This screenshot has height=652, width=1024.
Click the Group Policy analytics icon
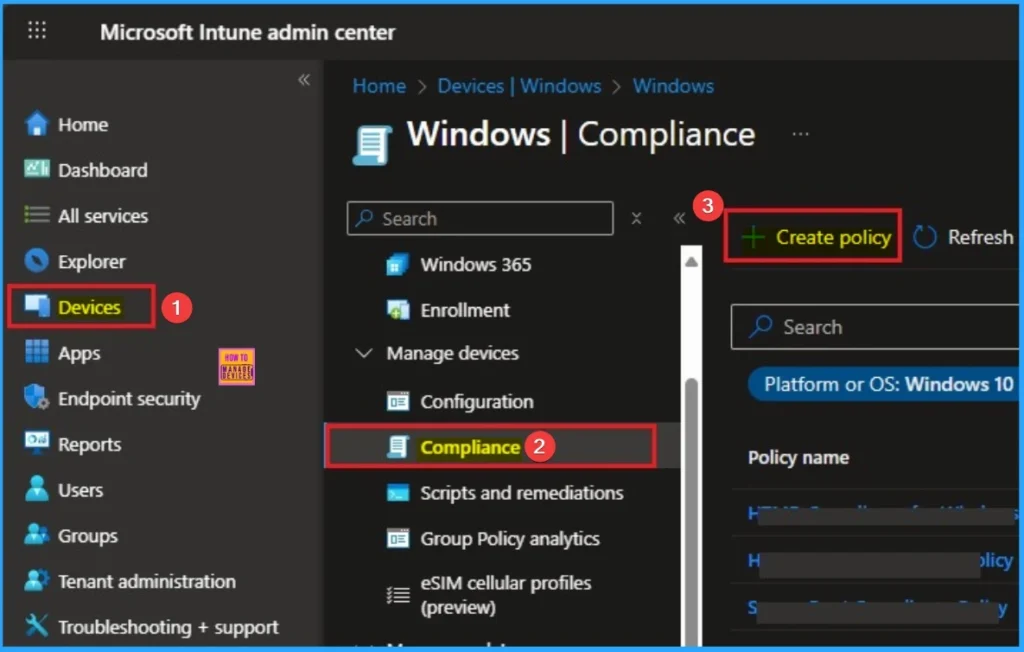tap(398, 538)
